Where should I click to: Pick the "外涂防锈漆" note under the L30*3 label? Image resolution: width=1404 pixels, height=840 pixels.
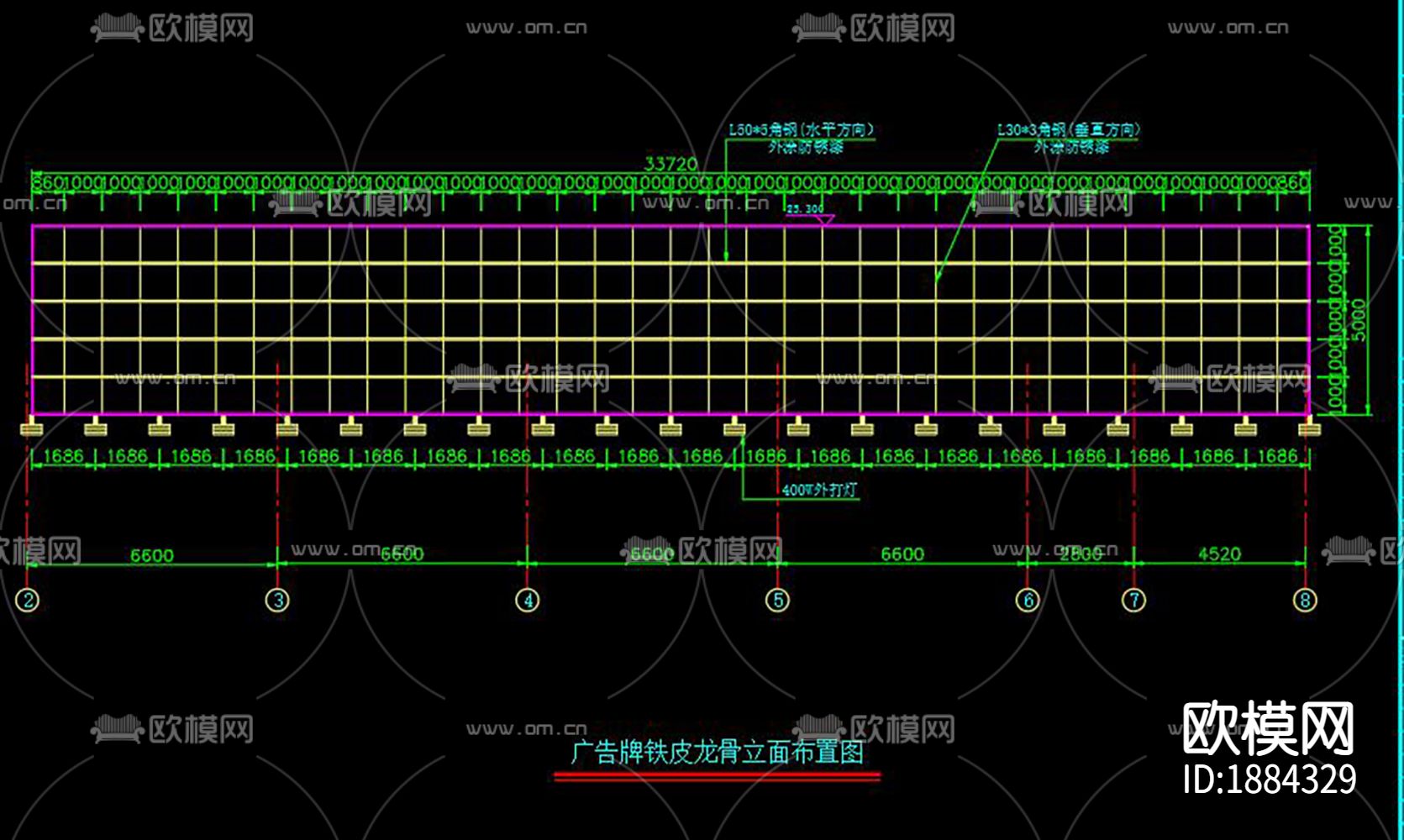(1071, 147)
